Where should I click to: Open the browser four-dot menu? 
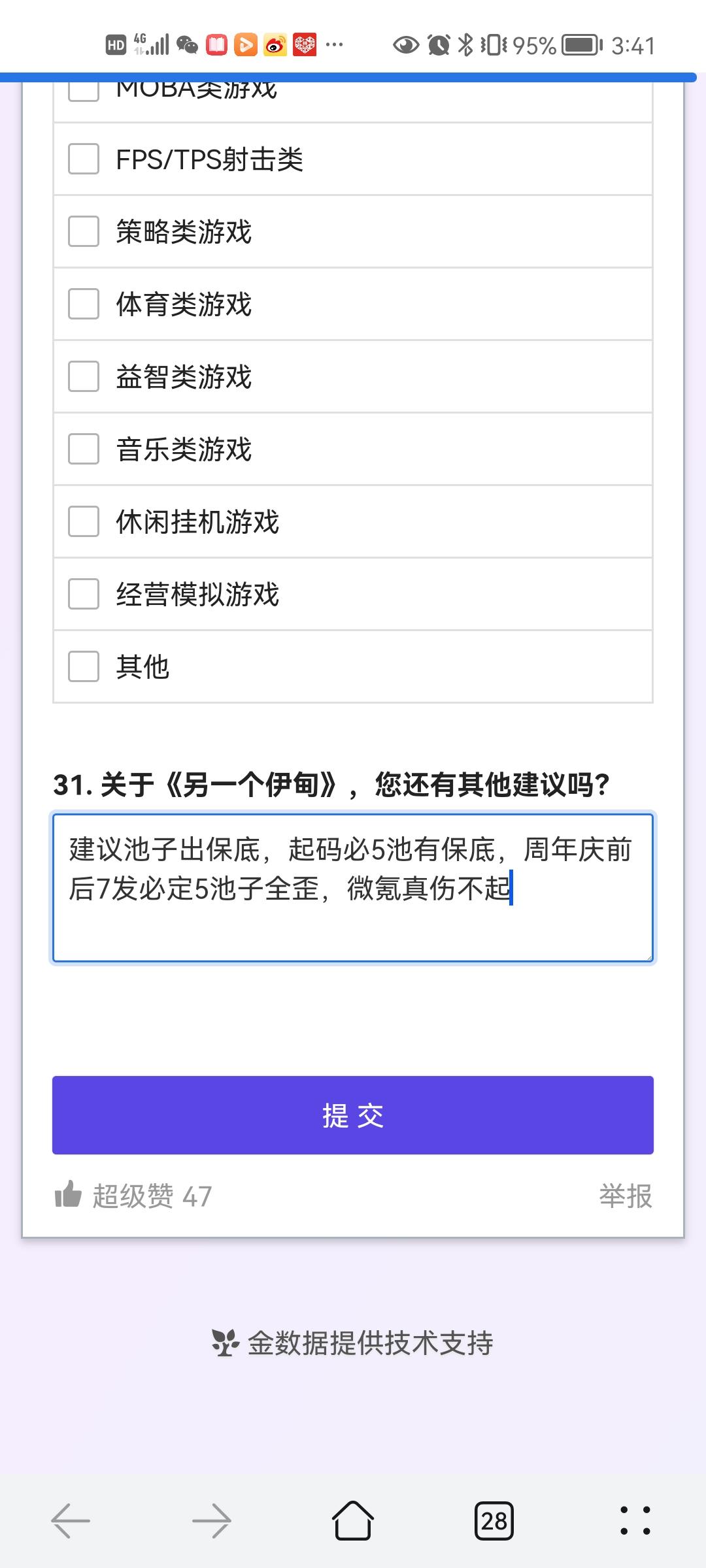[635, 1520]
